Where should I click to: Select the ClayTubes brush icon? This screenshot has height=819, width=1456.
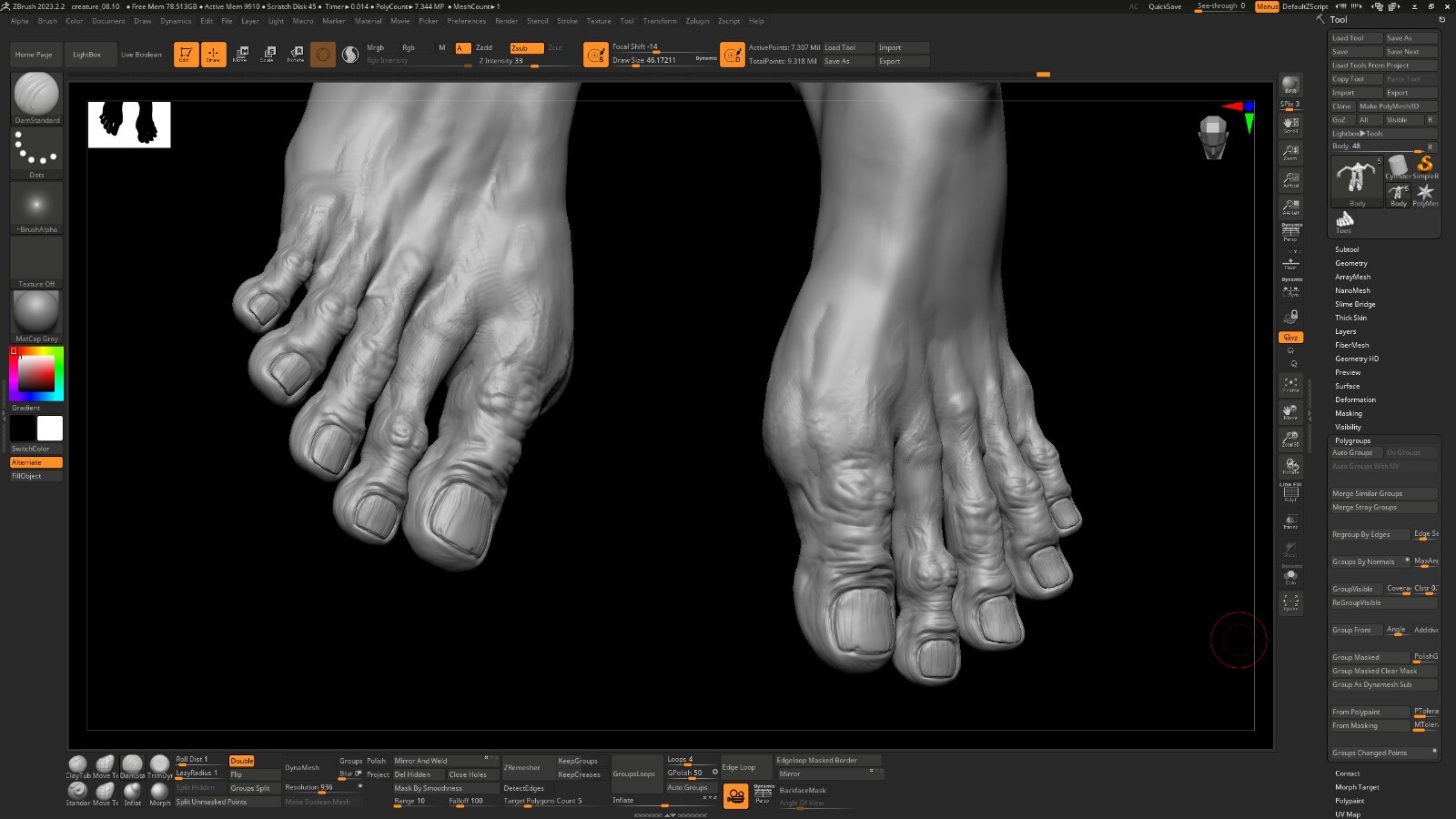pos(78,765)
